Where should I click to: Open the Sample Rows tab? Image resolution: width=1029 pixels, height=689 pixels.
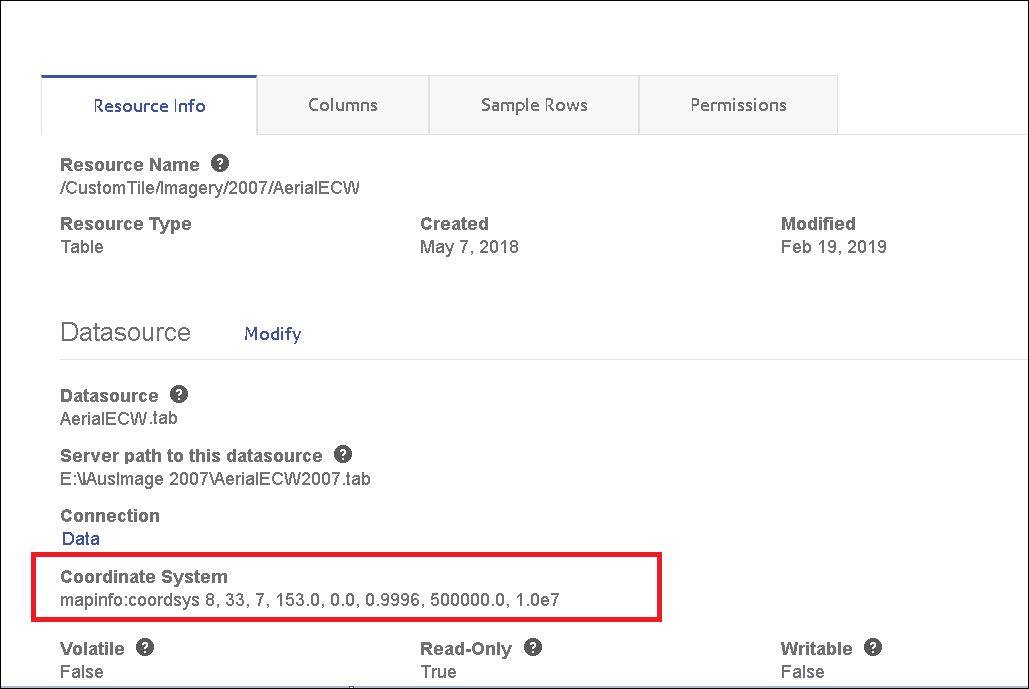[534, 105]
